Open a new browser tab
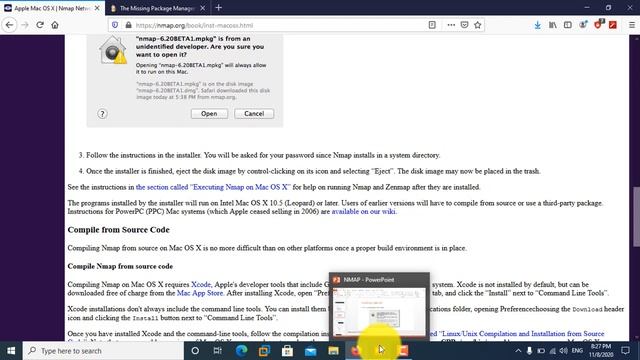 coord(219,8)
